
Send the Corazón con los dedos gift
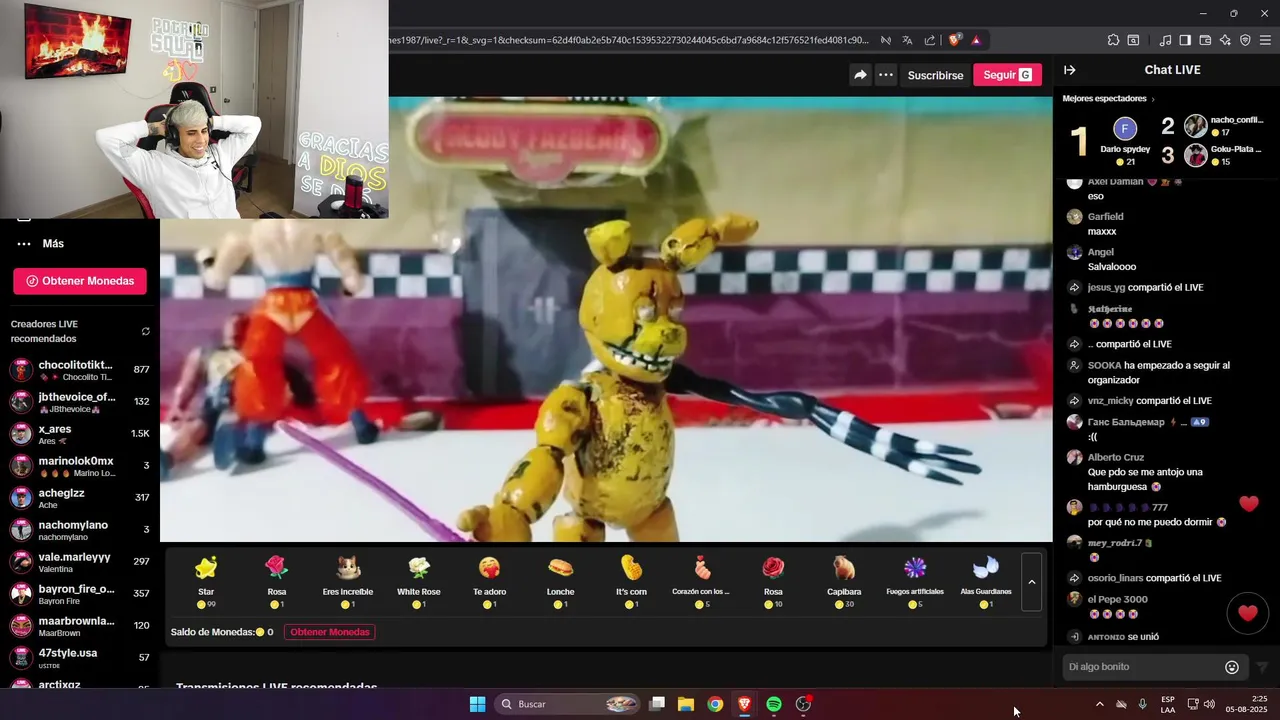pos(702,581)
